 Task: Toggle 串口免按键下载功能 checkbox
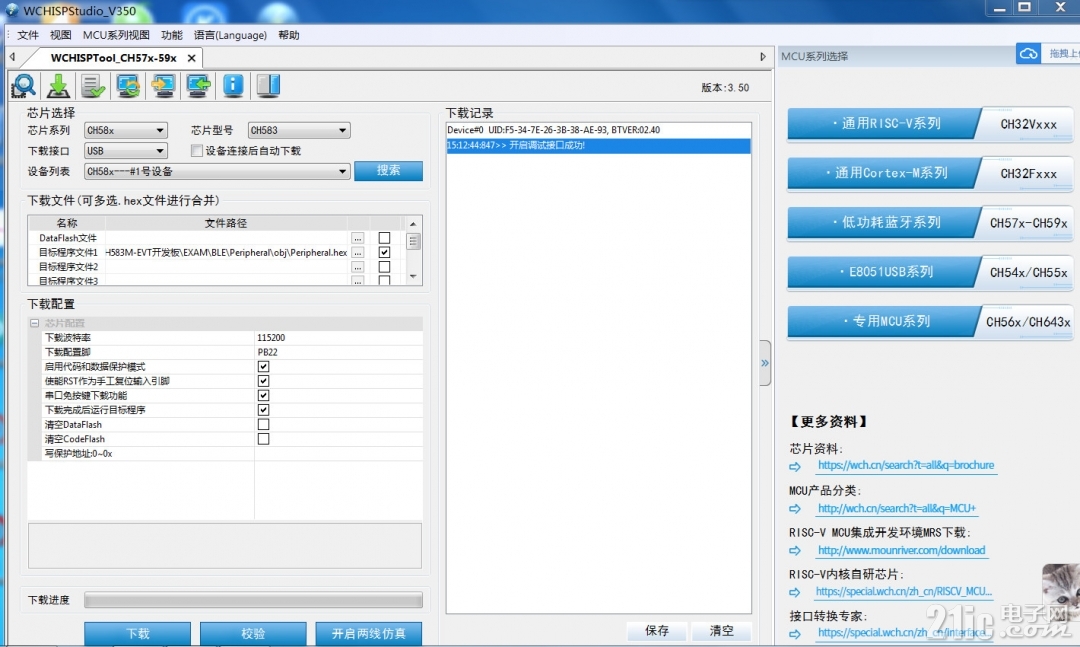pos(263,396)
